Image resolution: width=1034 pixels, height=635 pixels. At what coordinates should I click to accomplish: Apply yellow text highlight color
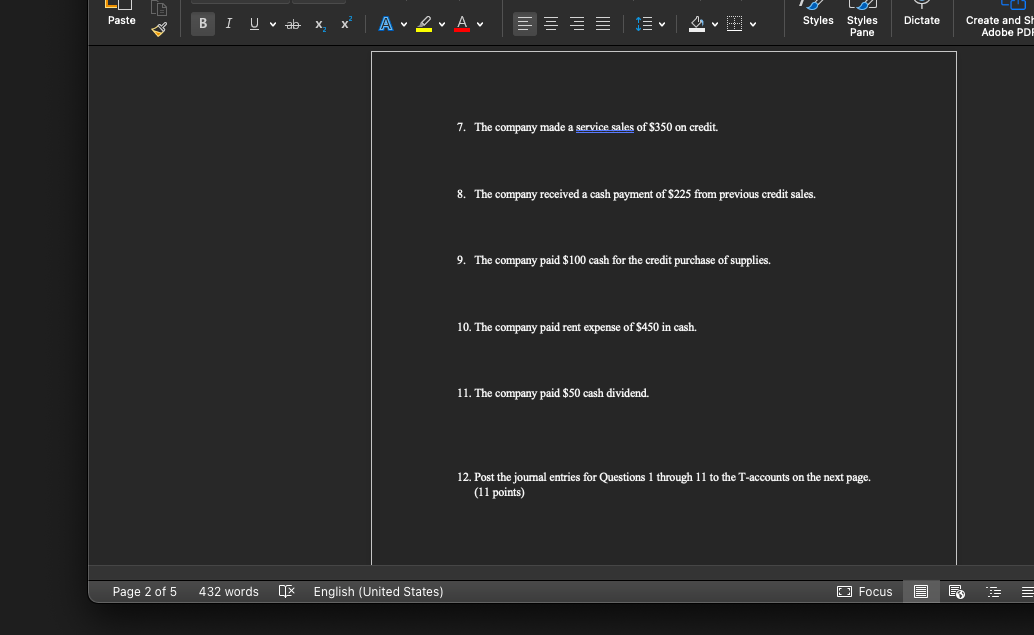(x=423, y=24)
